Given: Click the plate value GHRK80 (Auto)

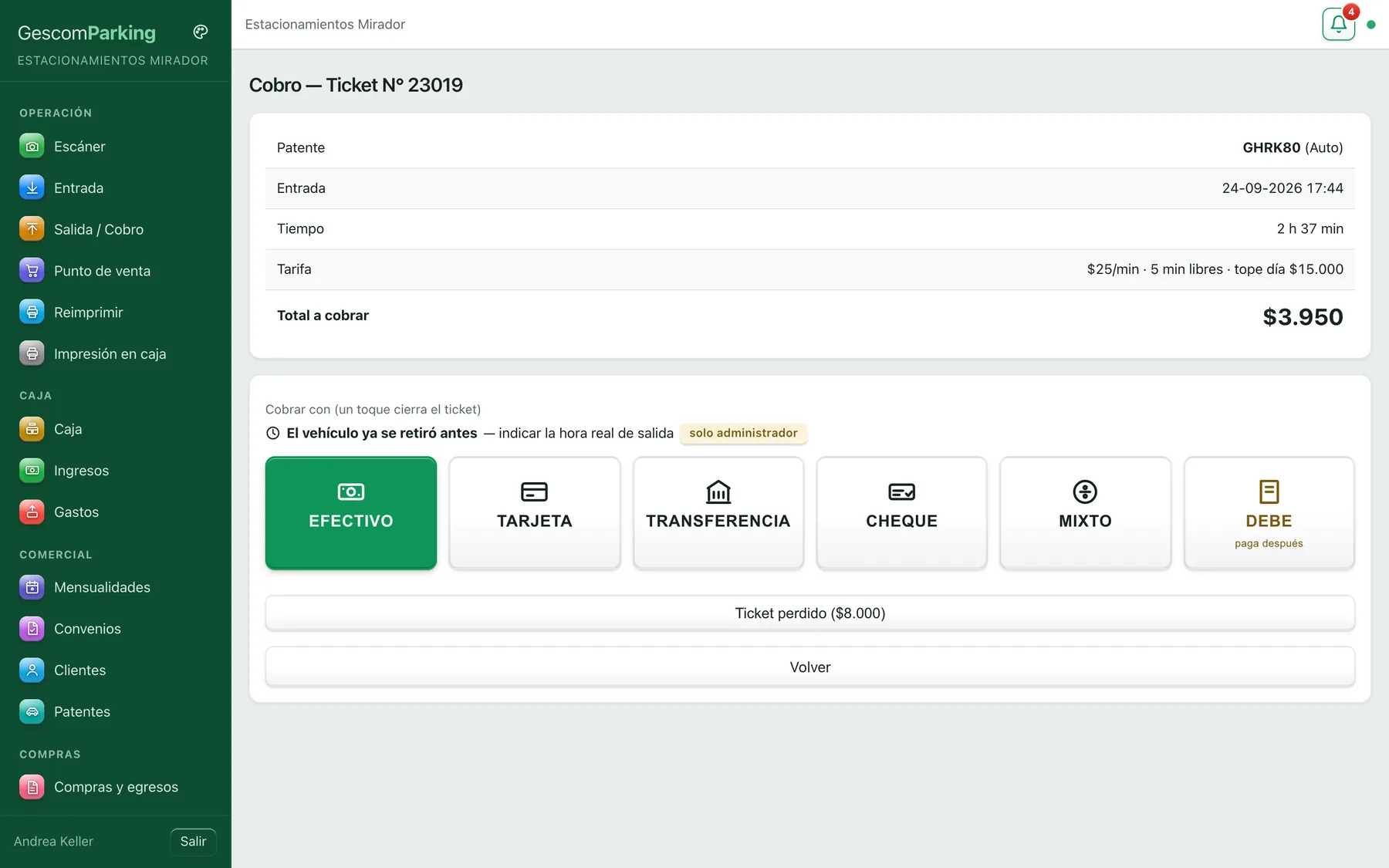Looking at the screenshot, I should coord(1293,147).
